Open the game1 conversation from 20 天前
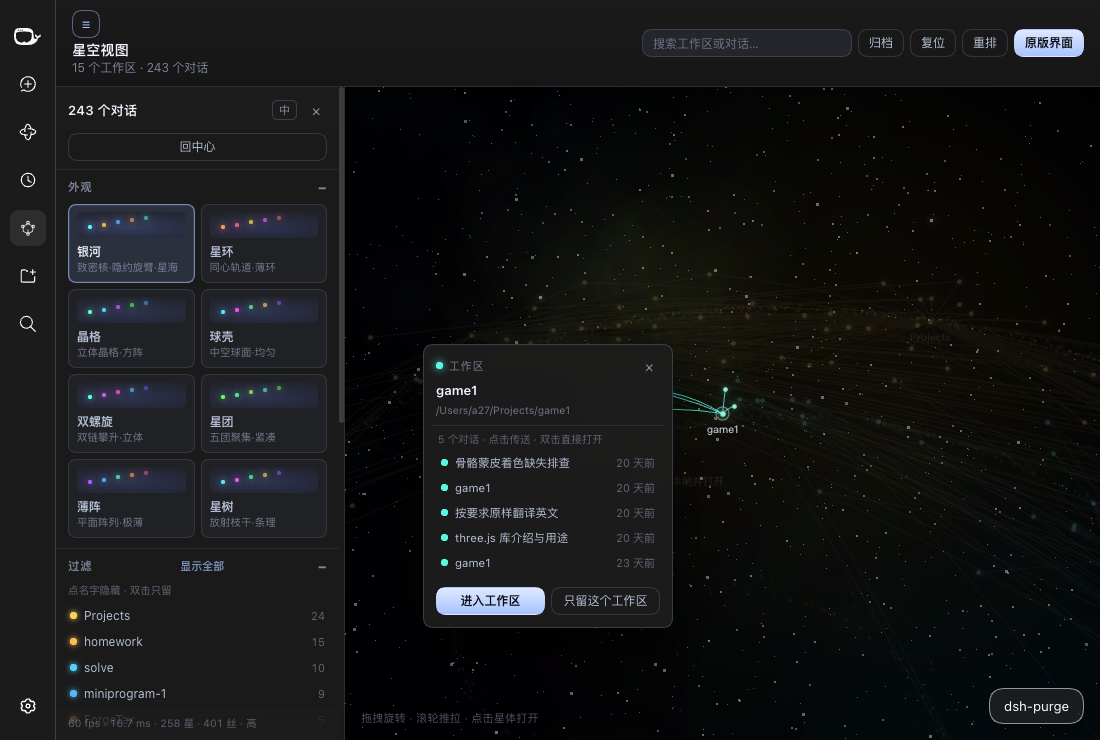Image resolution: width=1100 pixels, height=740 pixels. coord(547,488)
